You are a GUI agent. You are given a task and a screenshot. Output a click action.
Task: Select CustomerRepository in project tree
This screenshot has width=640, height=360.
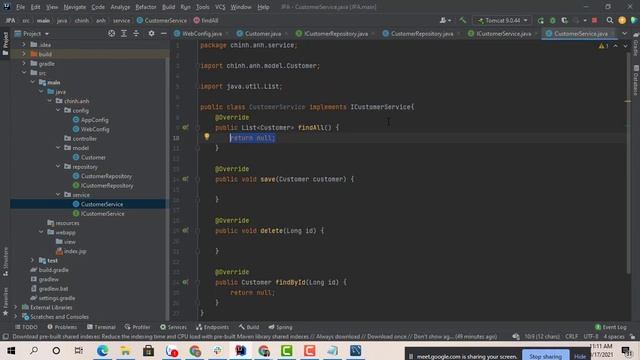coord(106,176)
